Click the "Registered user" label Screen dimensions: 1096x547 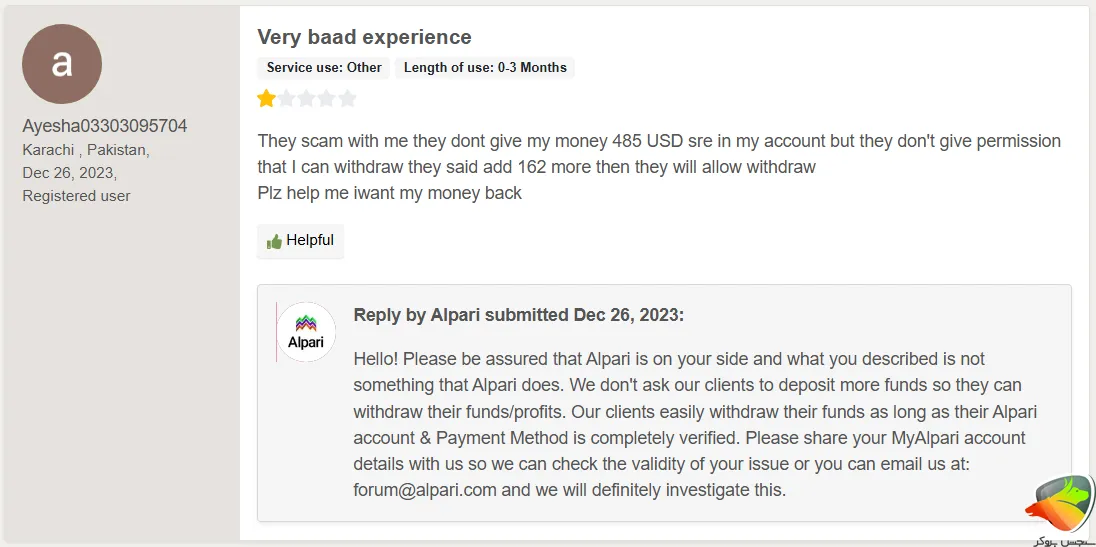pyautogui.click(x=76, y=196)
